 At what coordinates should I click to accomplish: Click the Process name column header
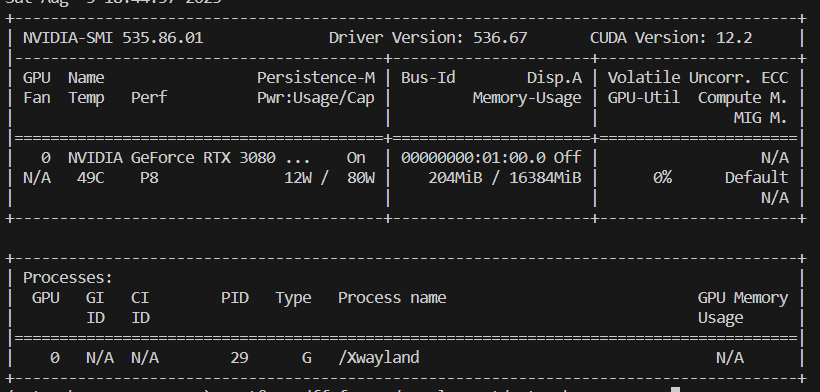coord(392,298)
